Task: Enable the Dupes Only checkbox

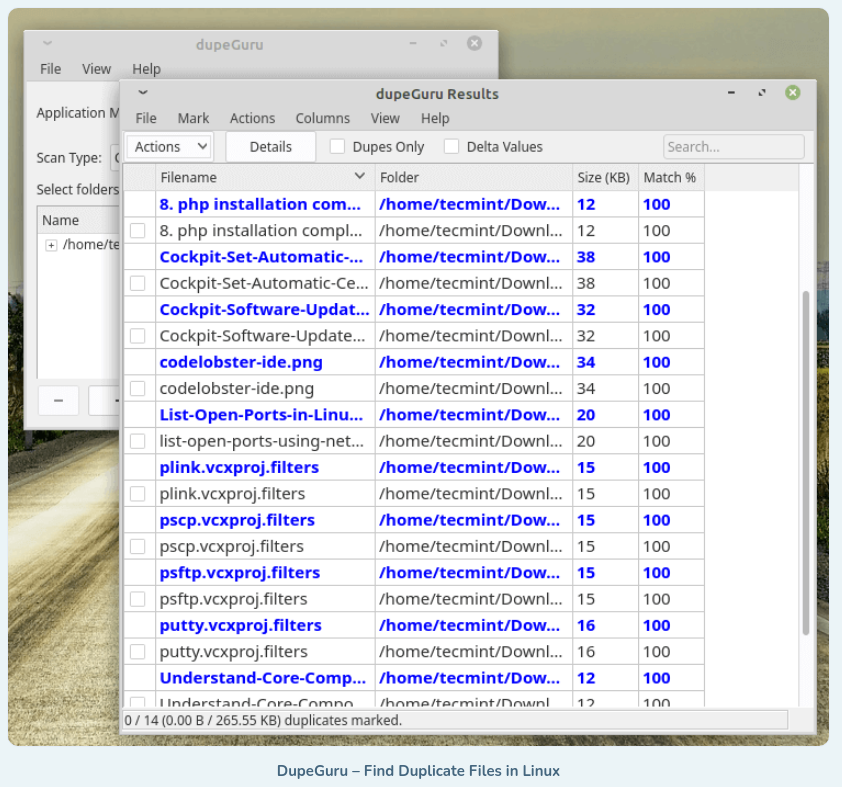Action: pyautogui.click(x=338, y=146)
